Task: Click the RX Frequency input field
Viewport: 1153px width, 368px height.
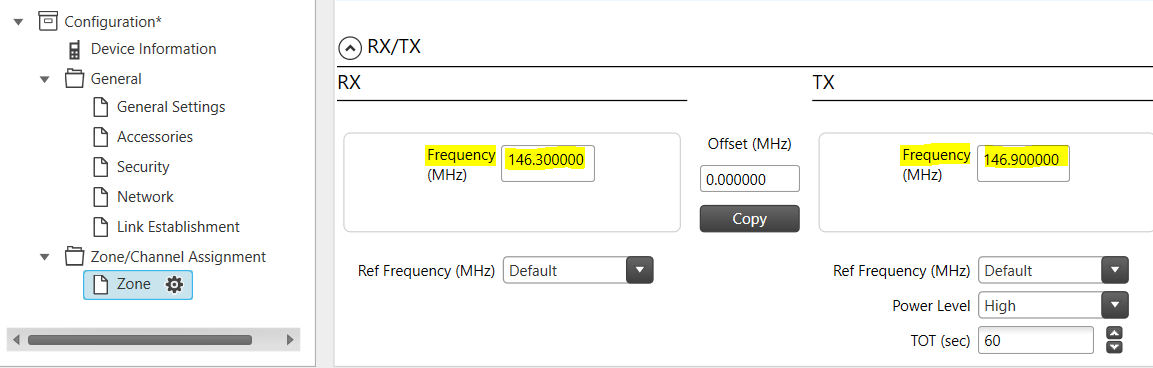Action: [548, 163]
